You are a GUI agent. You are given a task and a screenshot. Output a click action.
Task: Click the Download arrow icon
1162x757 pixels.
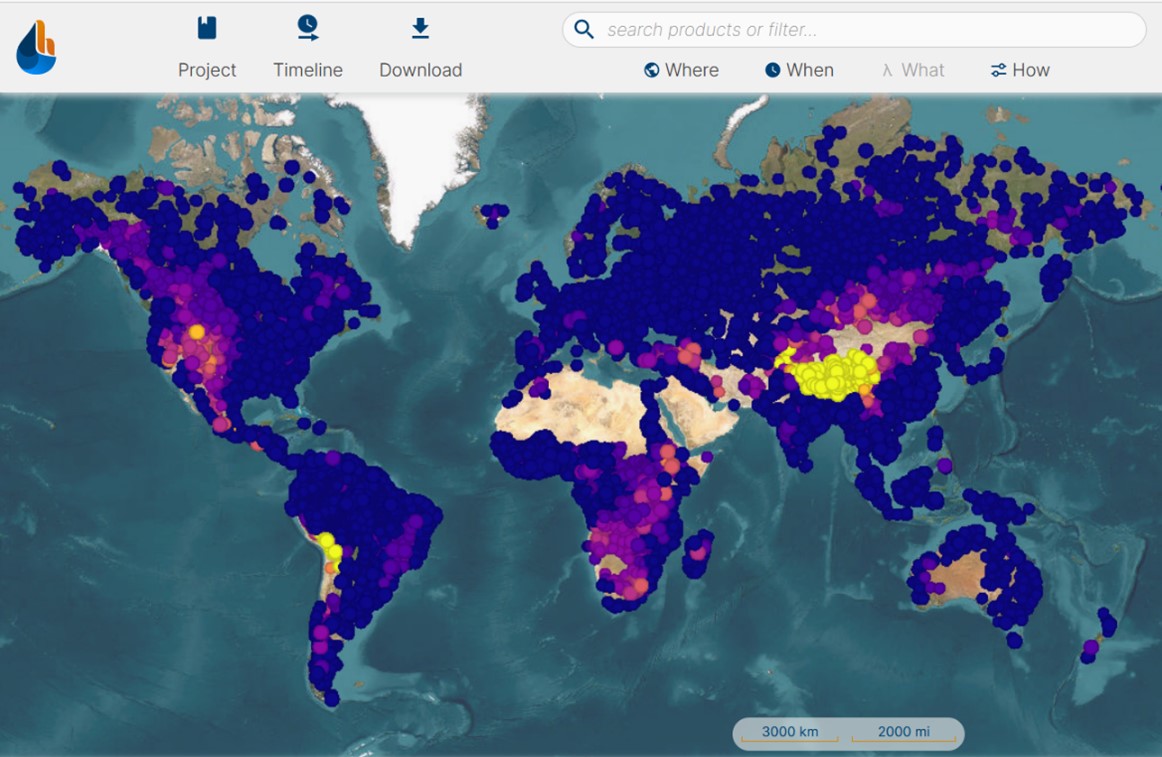click(x=419, y=27)
